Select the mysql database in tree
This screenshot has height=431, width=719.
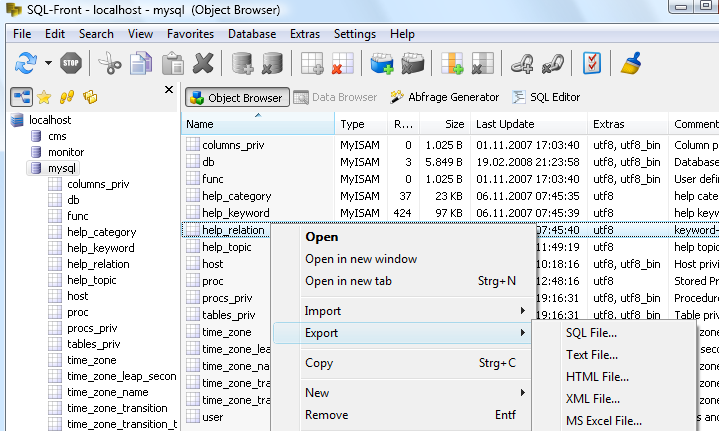tap(61, 168)
